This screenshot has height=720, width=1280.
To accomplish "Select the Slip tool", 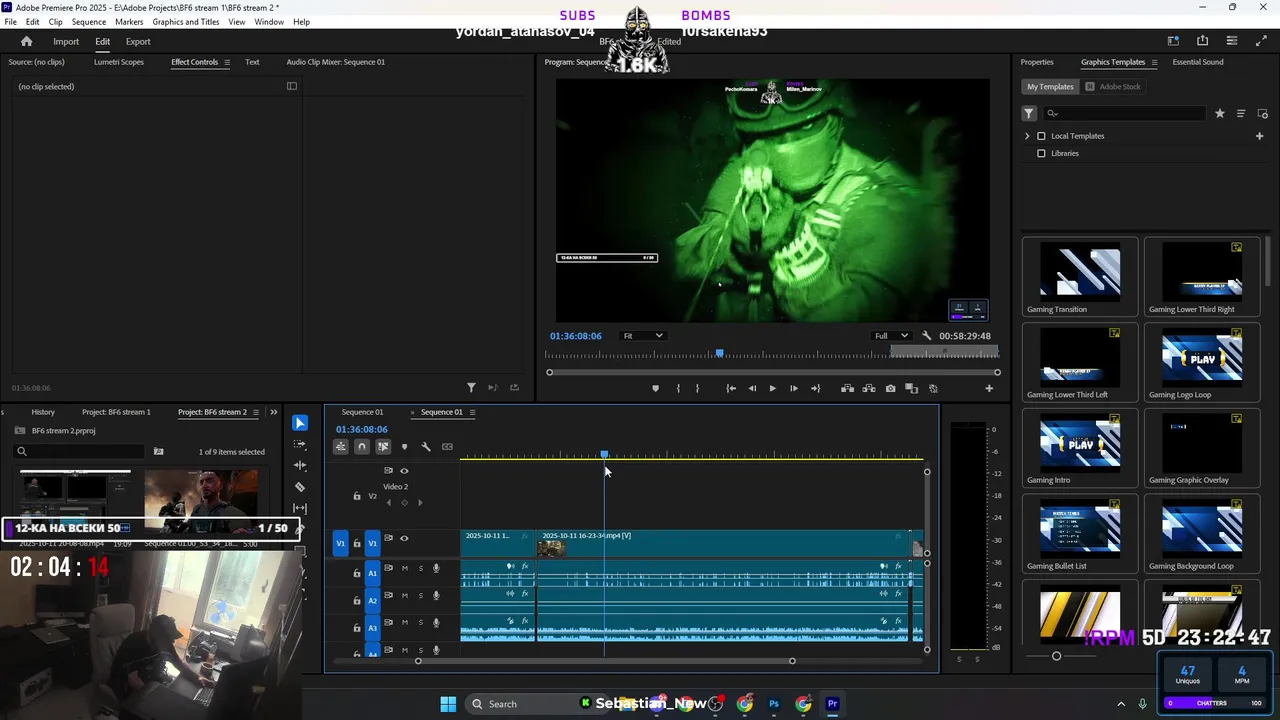I will pyautogui.click(x=300, y=508).
